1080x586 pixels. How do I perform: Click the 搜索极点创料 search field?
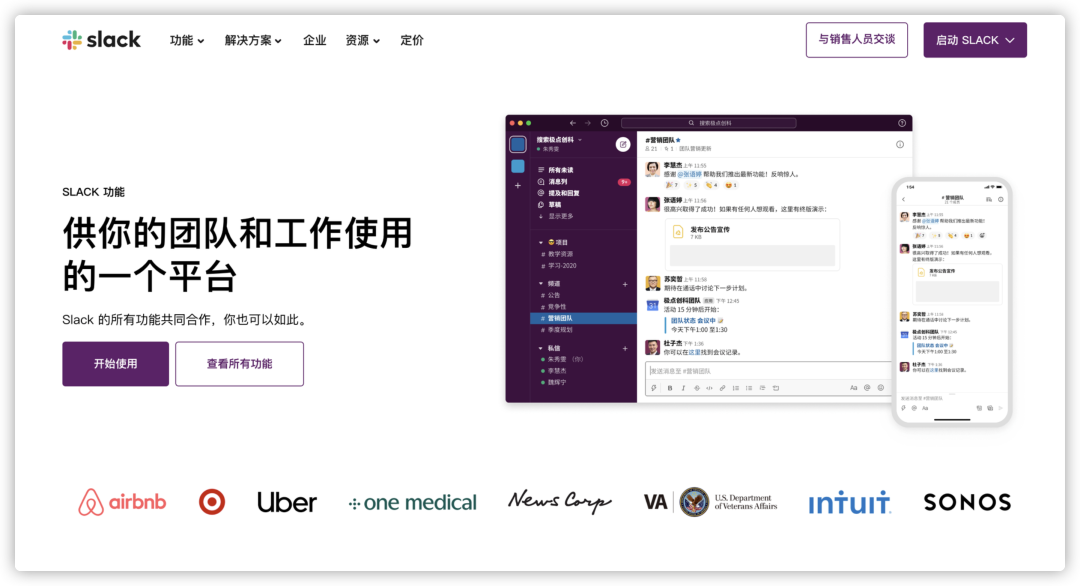[x=708, y=122]
